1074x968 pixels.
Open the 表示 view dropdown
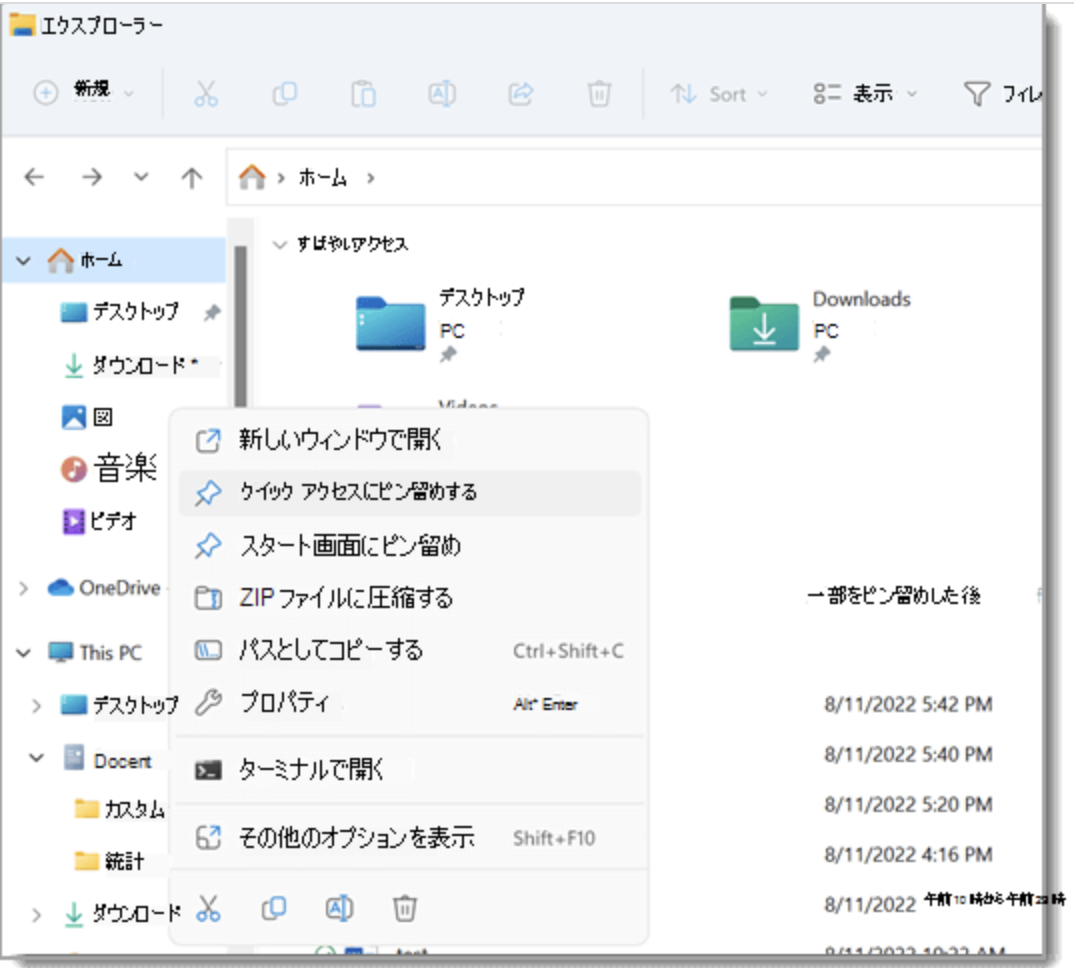point(864,94)
